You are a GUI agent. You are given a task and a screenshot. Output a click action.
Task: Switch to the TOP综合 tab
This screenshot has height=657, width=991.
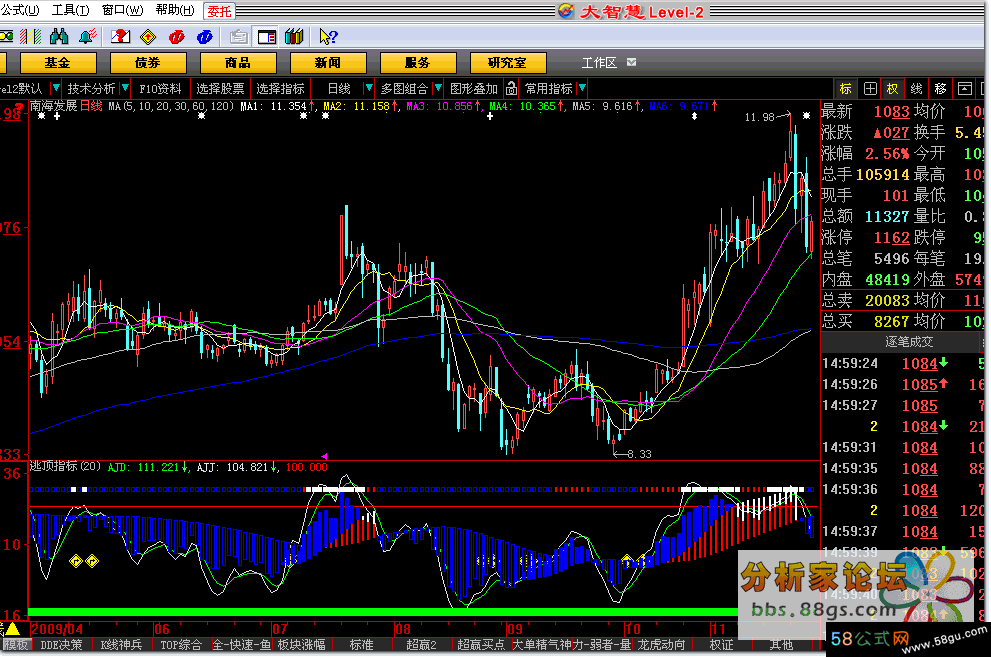pos(181,645)
